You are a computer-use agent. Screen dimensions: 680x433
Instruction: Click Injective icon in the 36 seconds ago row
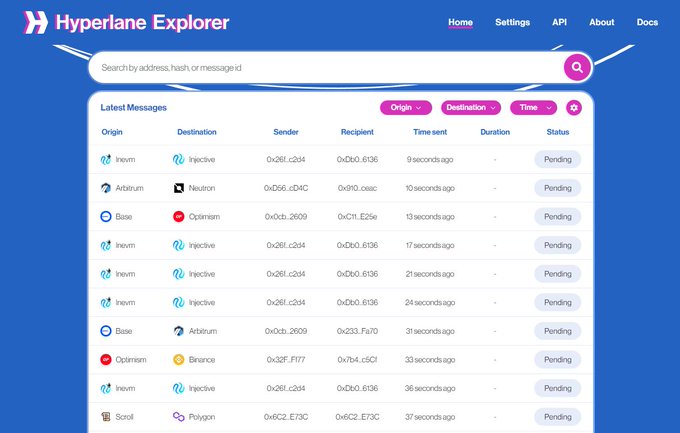pyautogui.click(x=179, y=388)
